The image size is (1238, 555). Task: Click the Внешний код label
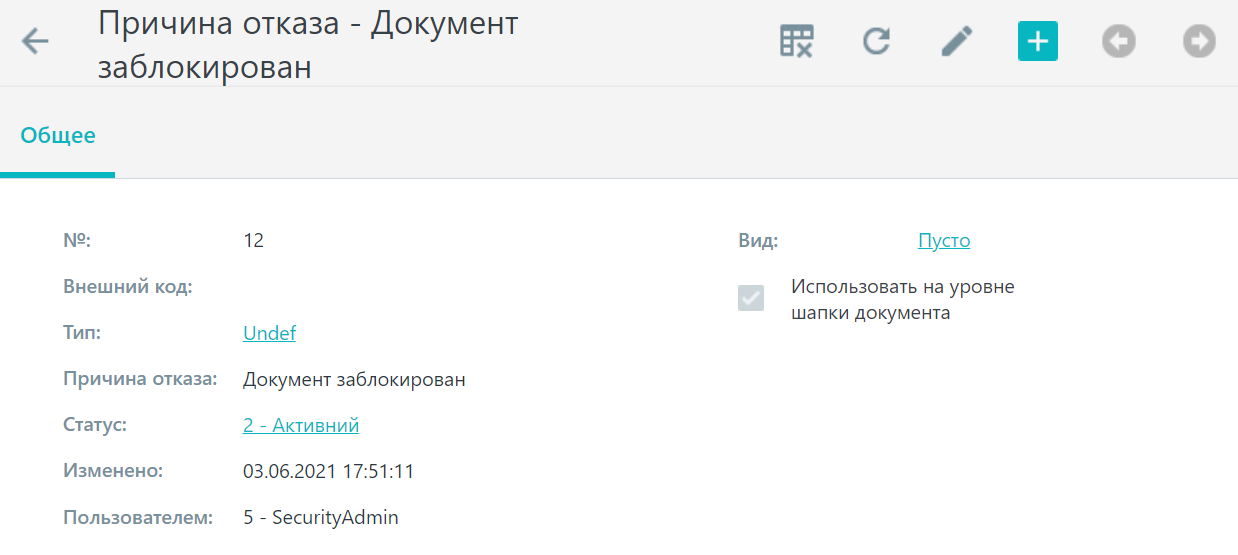128,287
